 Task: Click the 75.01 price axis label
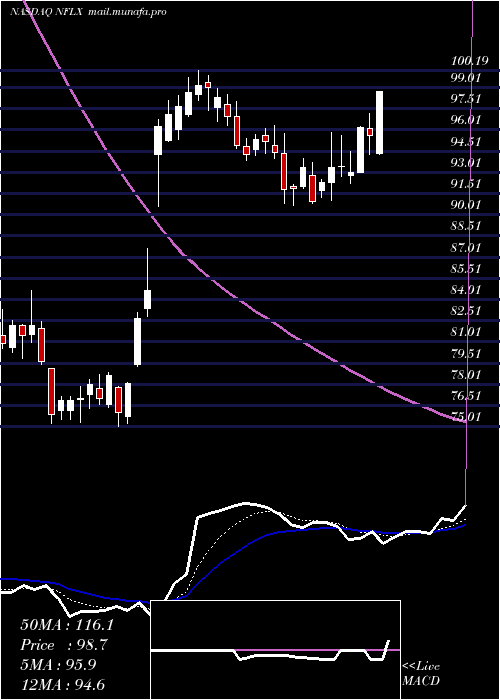[467, 417]
